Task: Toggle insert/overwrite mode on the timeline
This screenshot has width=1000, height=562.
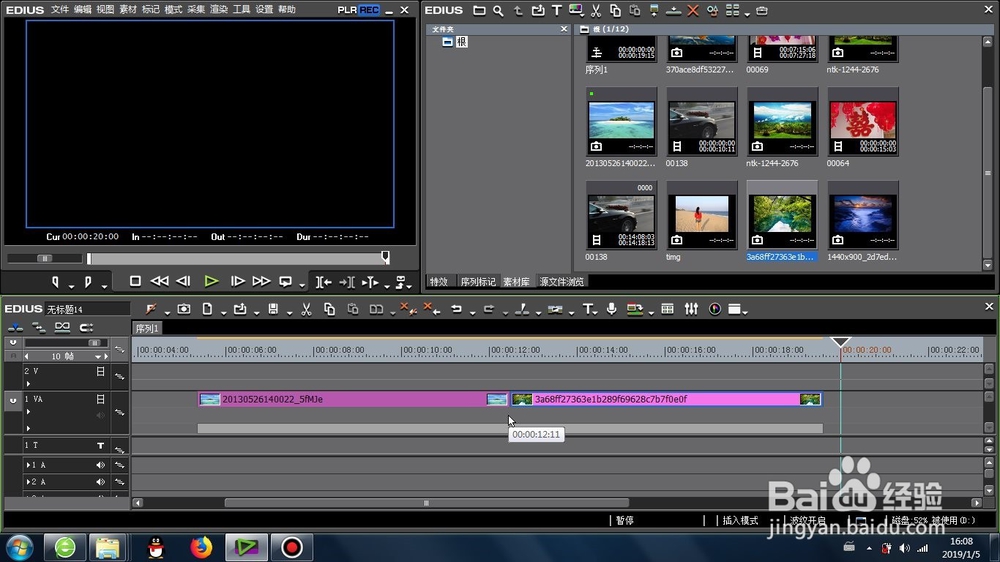Action: pyautogui.click(x=15, y=328)
